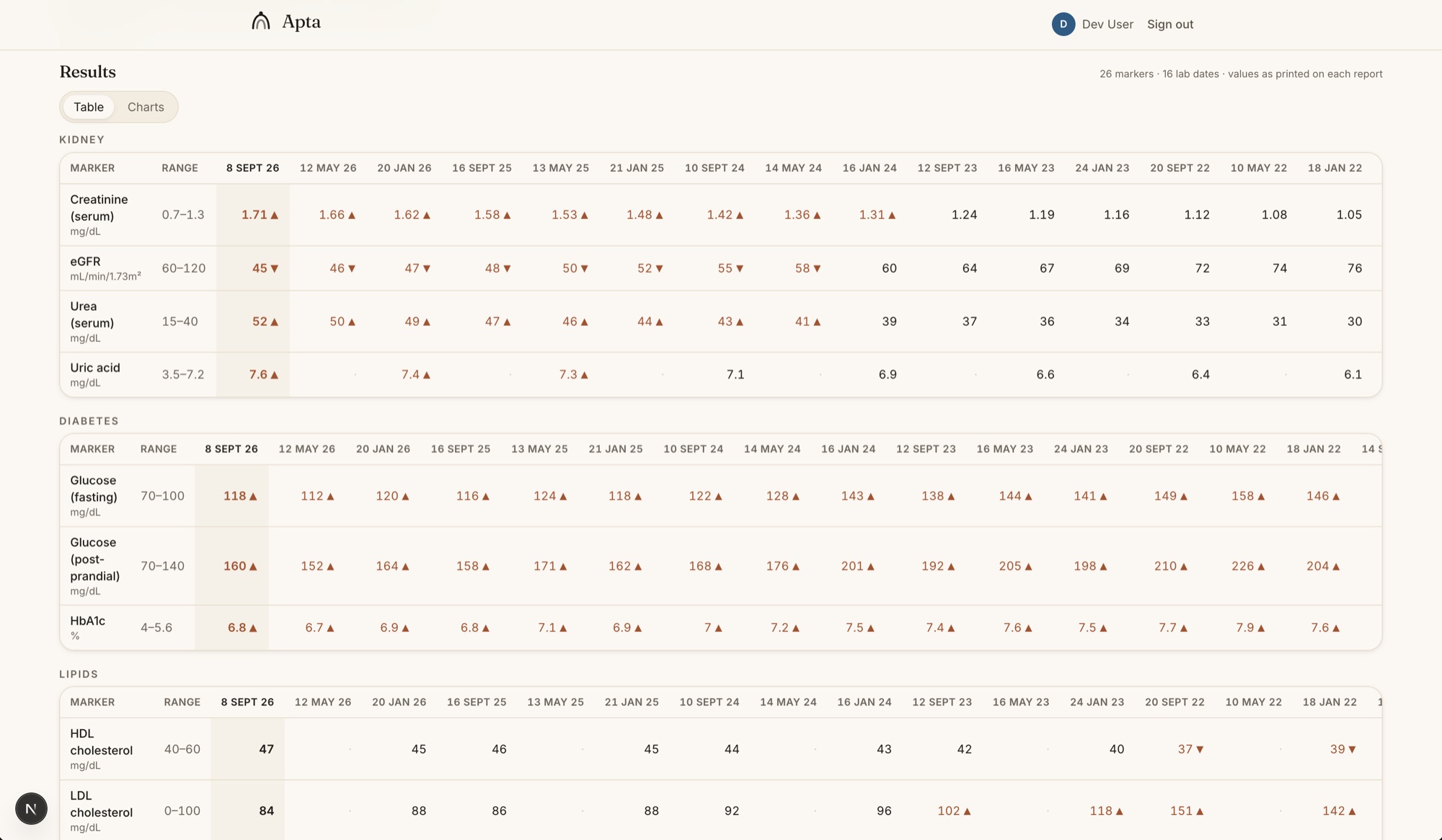1442x840 pixels.
Task: Click Urea value 52 for 8 Sept 26
Action: coord(265,322)
